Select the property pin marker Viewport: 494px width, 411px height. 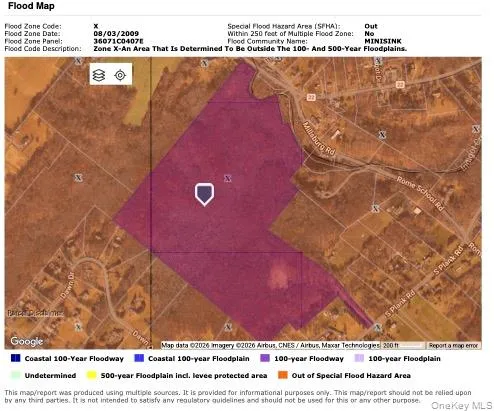click(x=204, y=194)
